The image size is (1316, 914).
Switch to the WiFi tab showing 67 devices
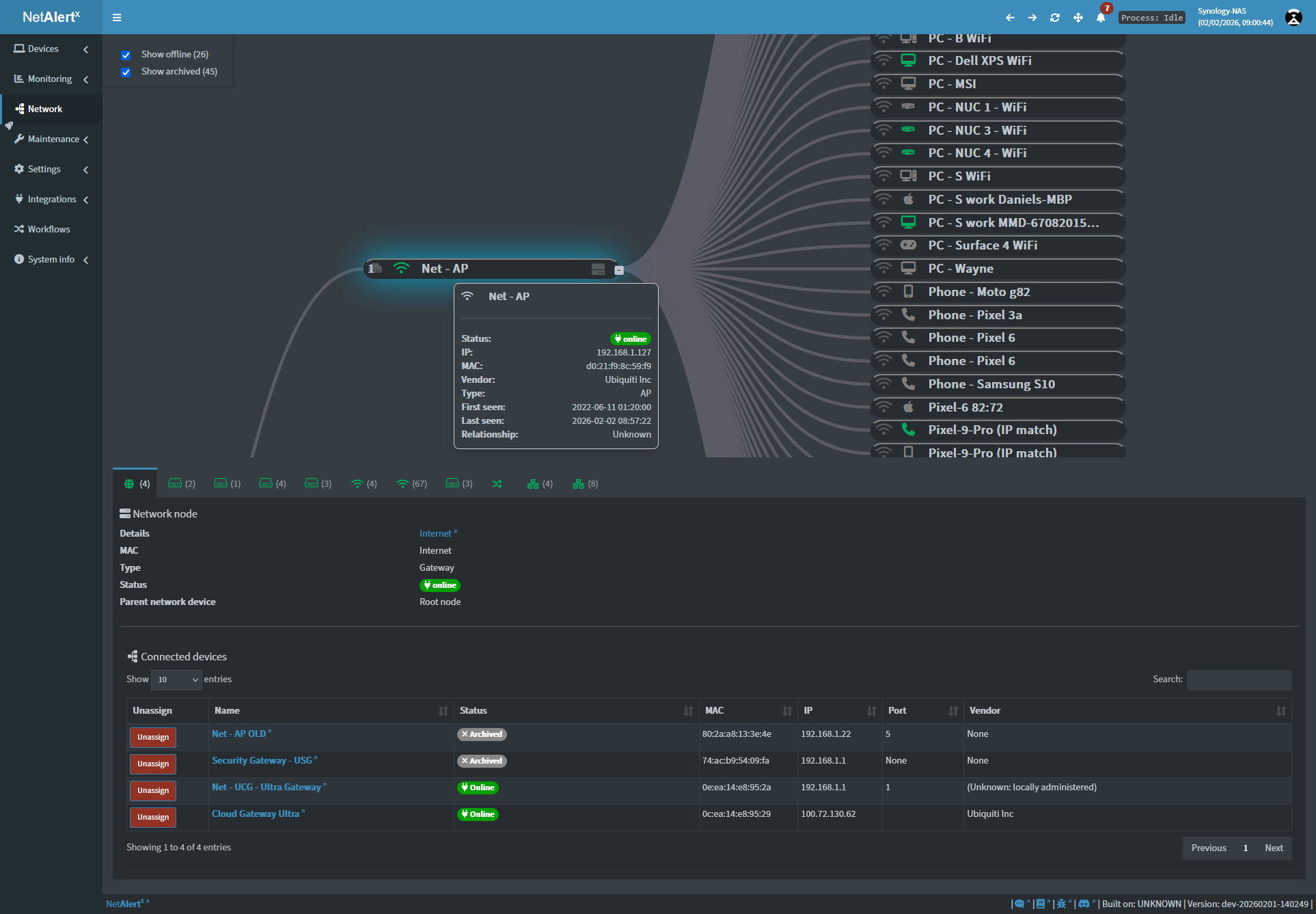point(411,483)
